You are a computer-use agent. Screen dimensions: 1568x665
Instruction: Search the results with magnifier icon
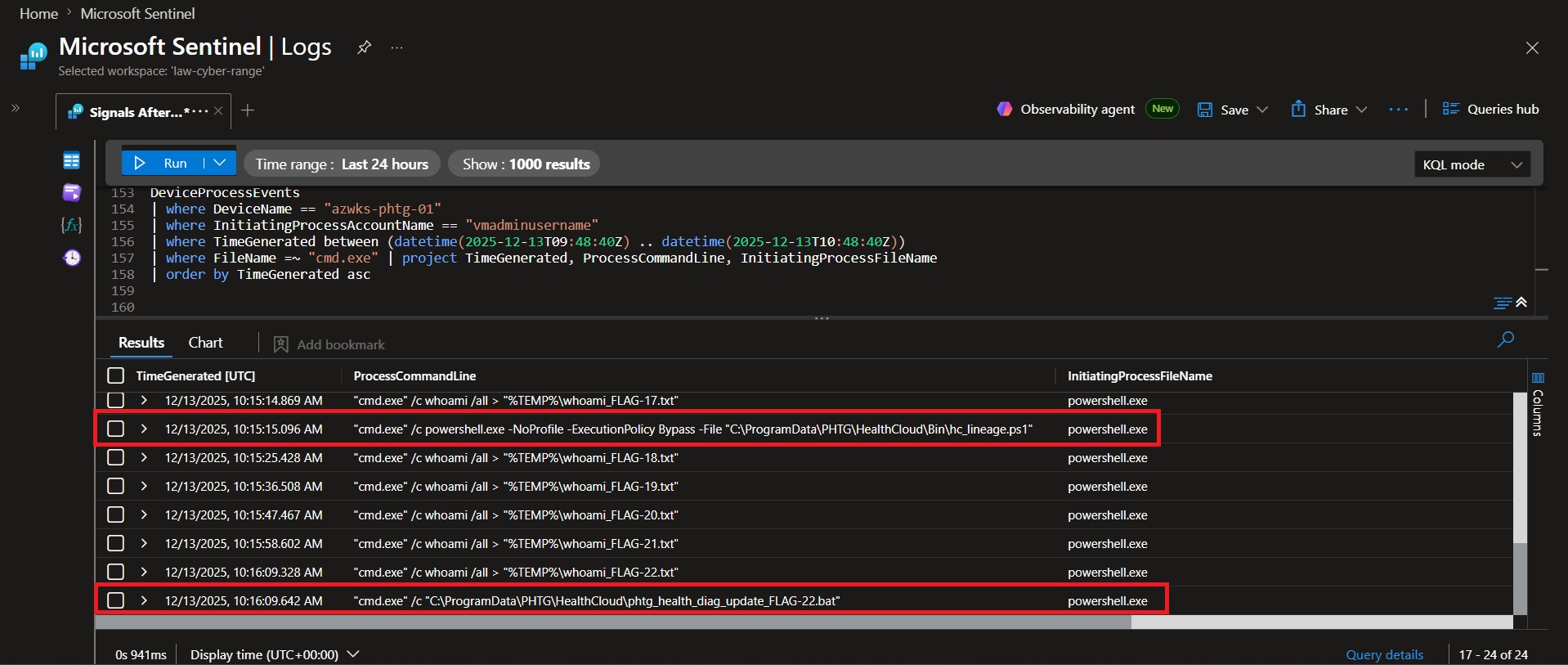pos(1506,339)
